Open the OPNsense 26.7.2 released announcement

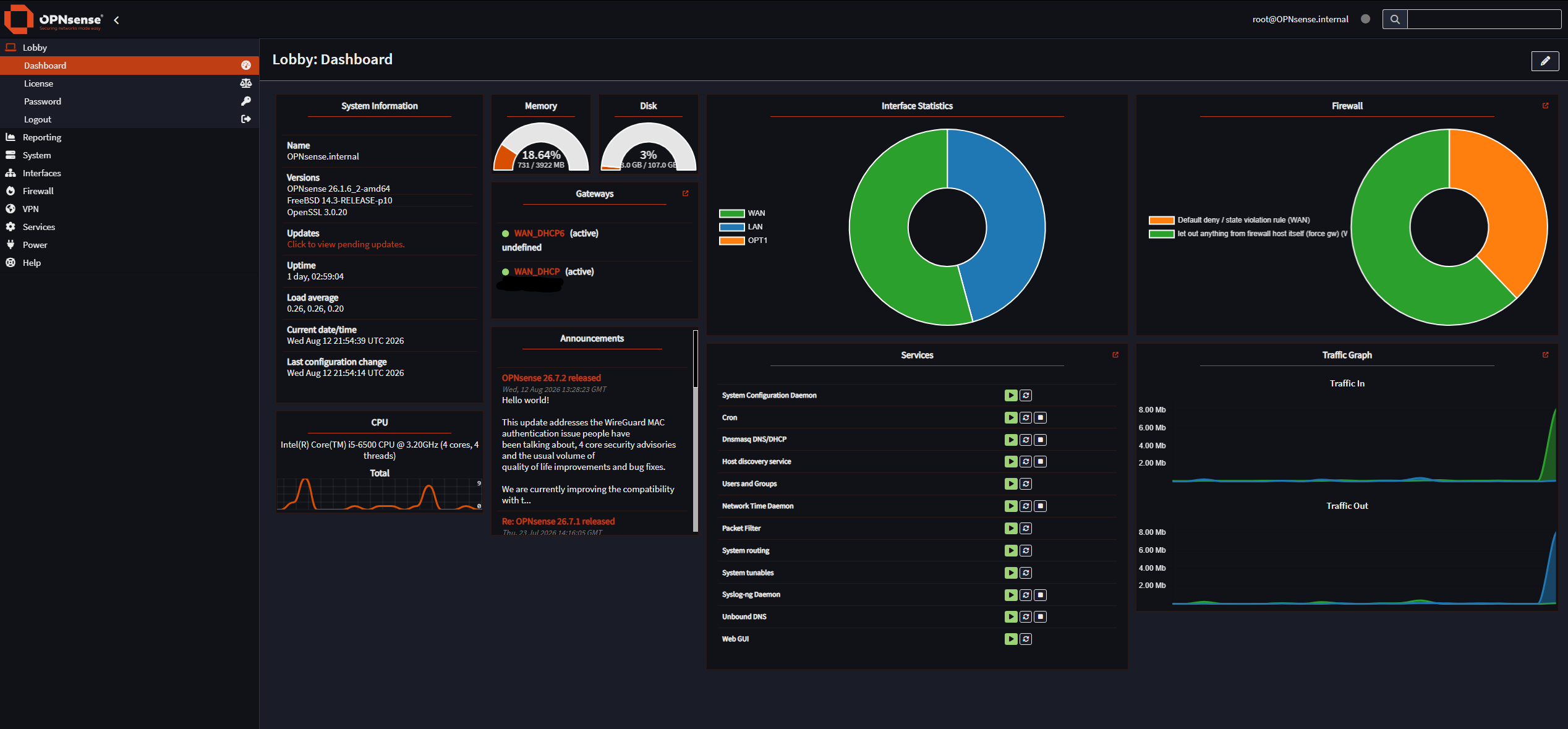click(x=551, y=378)
